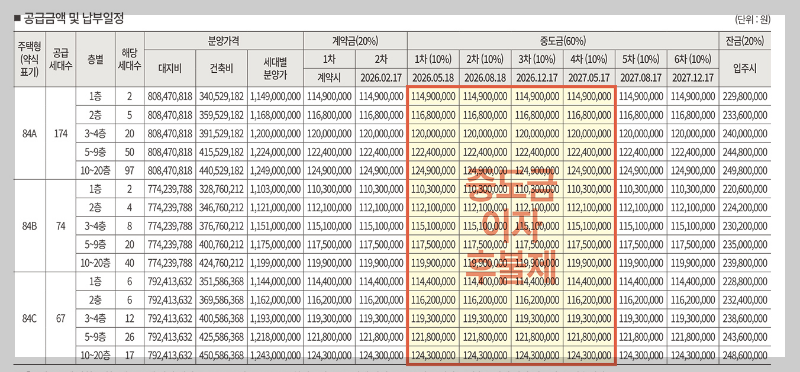Select the '2026.08.18' date cell

coord(485,78)
